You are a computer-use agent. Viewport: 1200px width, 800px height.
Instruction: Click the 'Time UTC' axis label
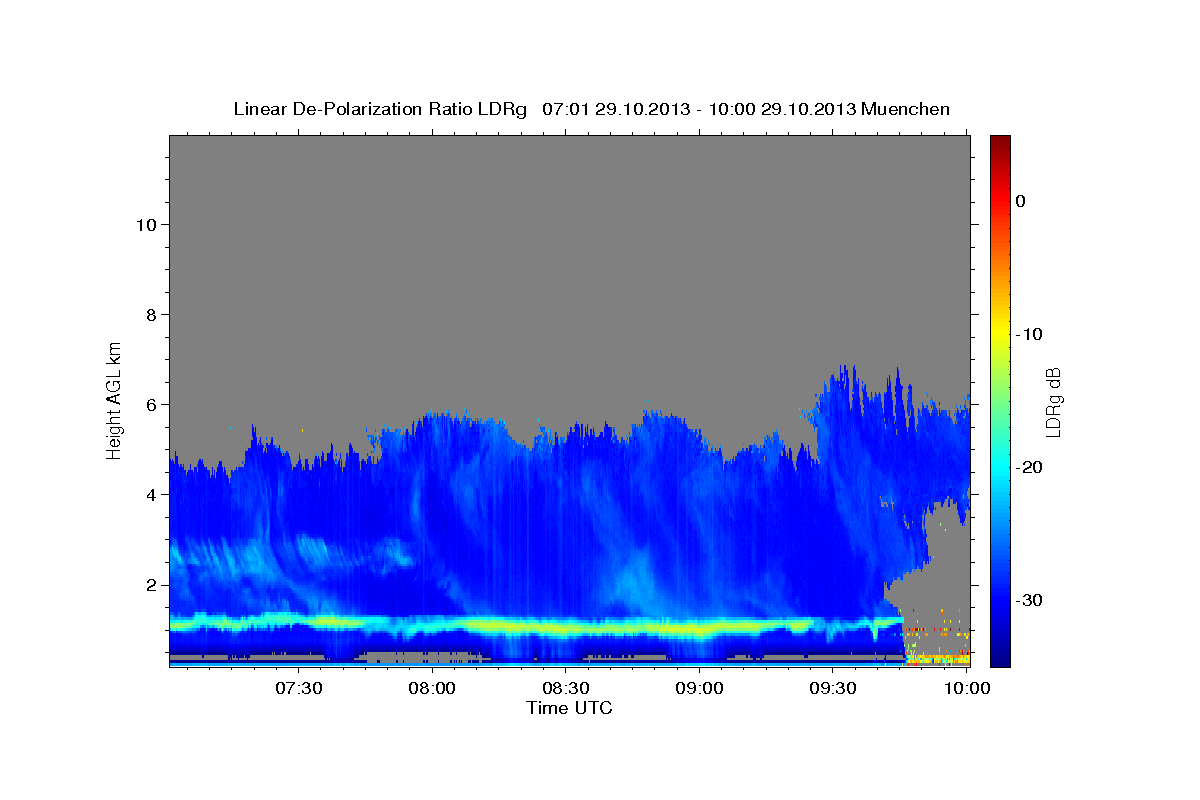click(x=569, y=708)
